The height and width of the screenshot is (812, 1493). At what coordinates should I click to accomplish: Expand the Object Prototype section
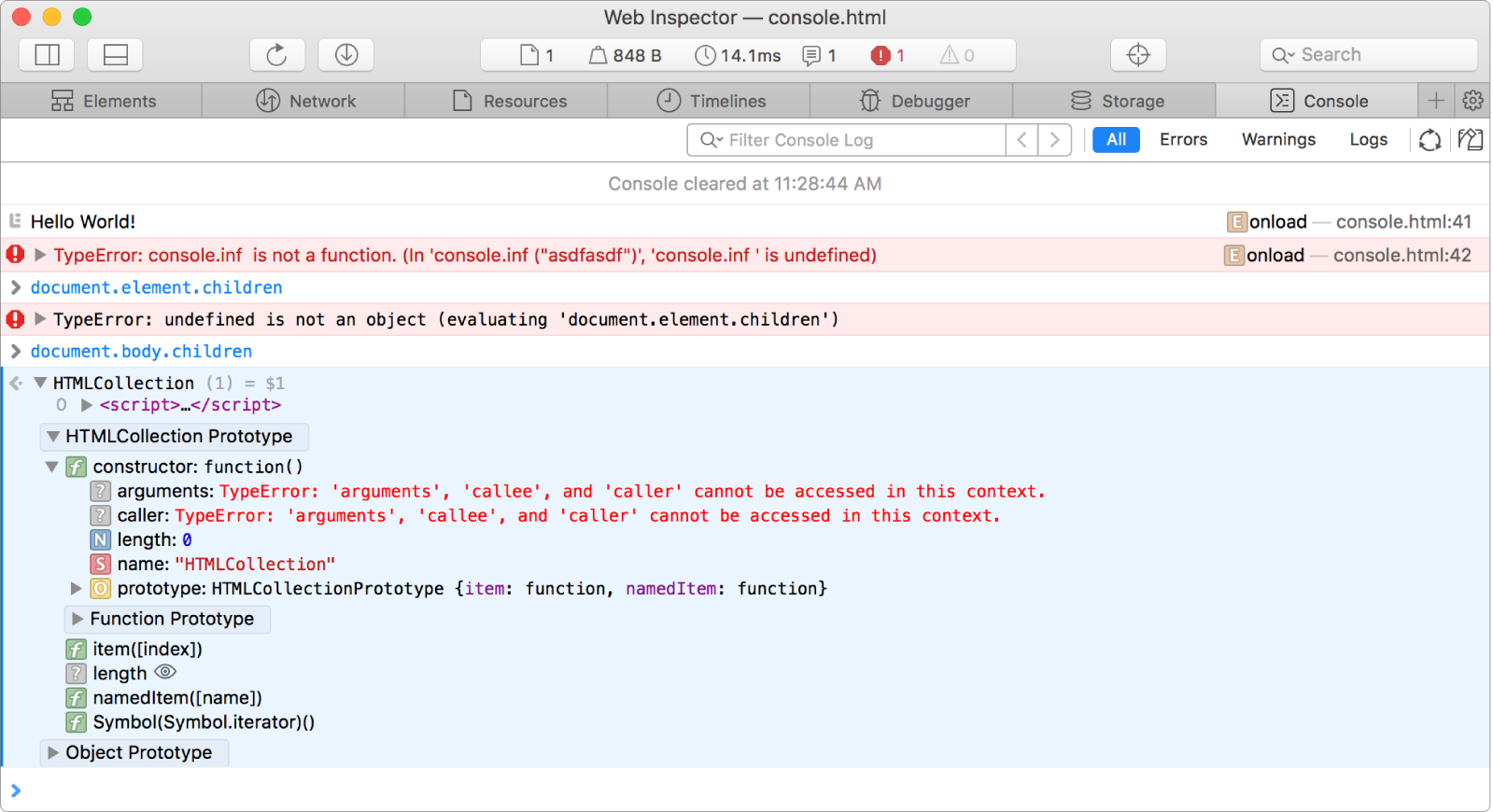click(x=53, y=752)
